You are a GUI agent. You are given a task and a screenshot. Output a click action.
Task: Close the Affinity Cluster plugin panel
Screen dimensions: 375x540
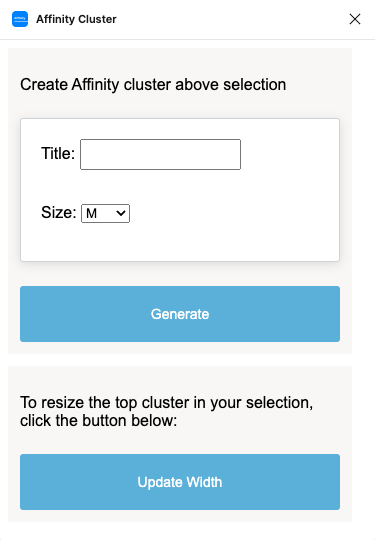355,19
